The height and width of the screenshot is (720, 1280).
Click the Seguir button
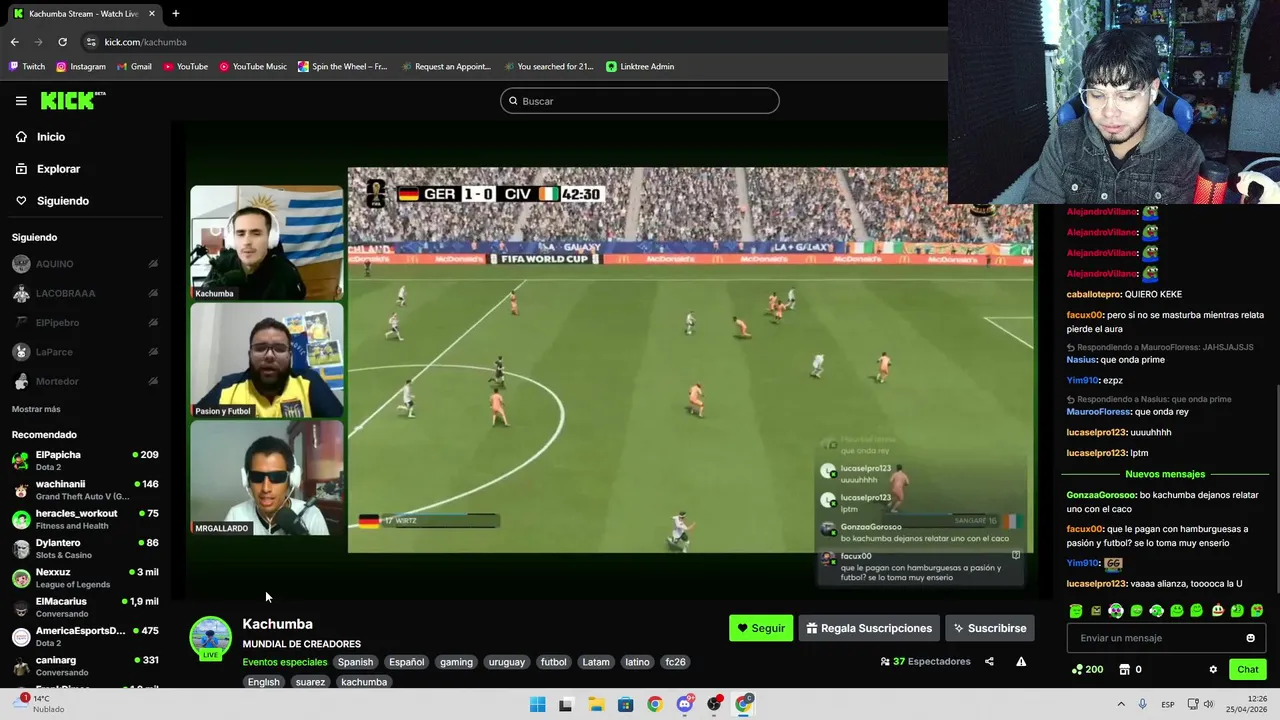coord(761,628)
